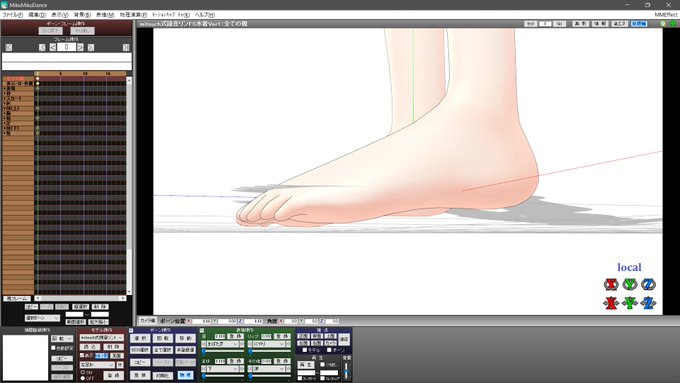Click the 再生 play button
The image size is (680, 383).
[305, 365]
